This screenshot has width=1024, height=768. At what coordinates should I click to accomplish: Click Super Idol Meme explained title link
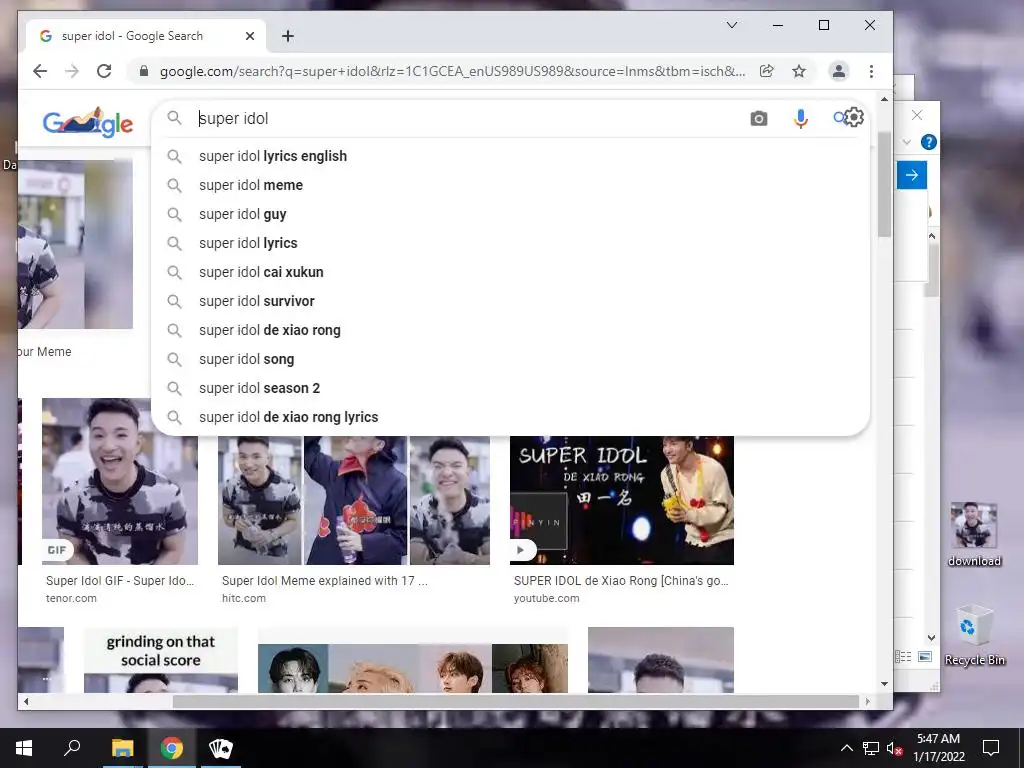point(325,581)
